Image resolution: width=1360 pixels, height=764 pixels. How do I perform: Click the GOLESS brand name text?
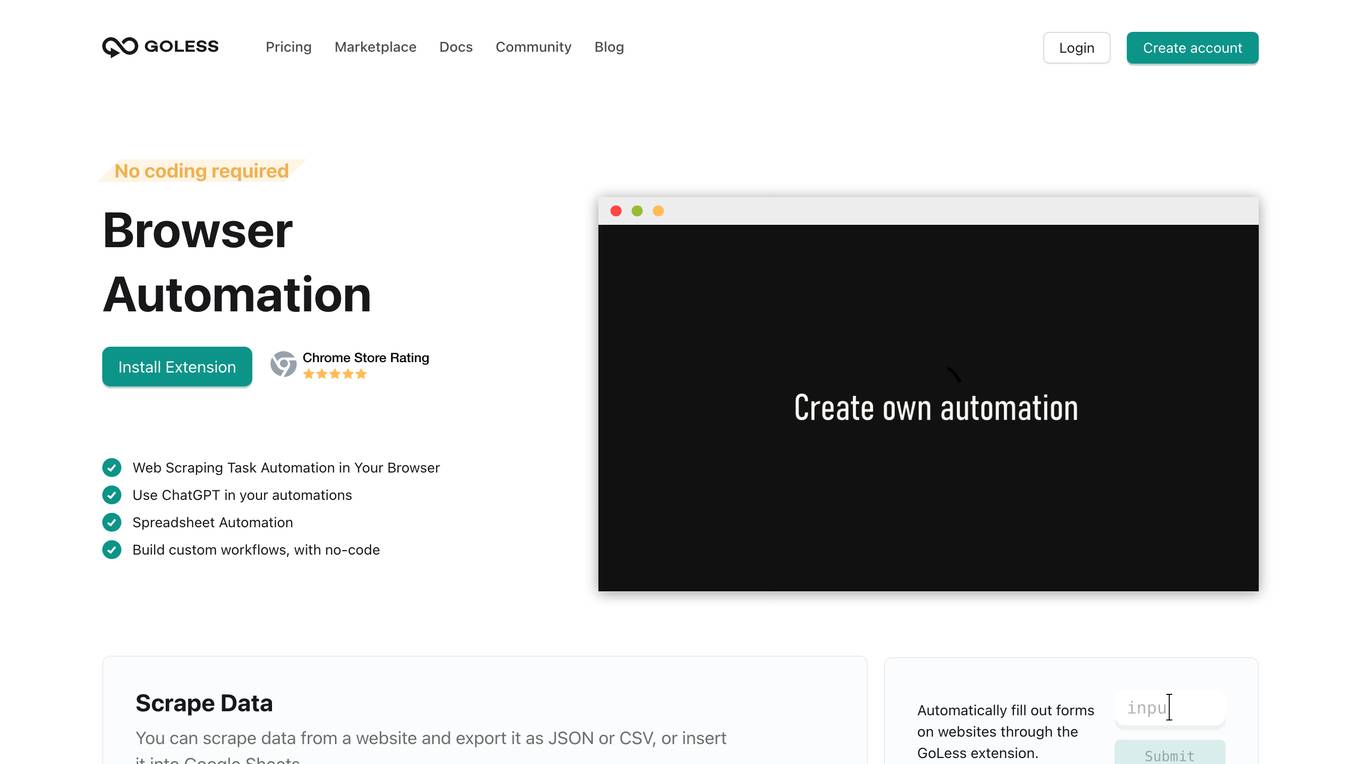[x=181, y=47]
